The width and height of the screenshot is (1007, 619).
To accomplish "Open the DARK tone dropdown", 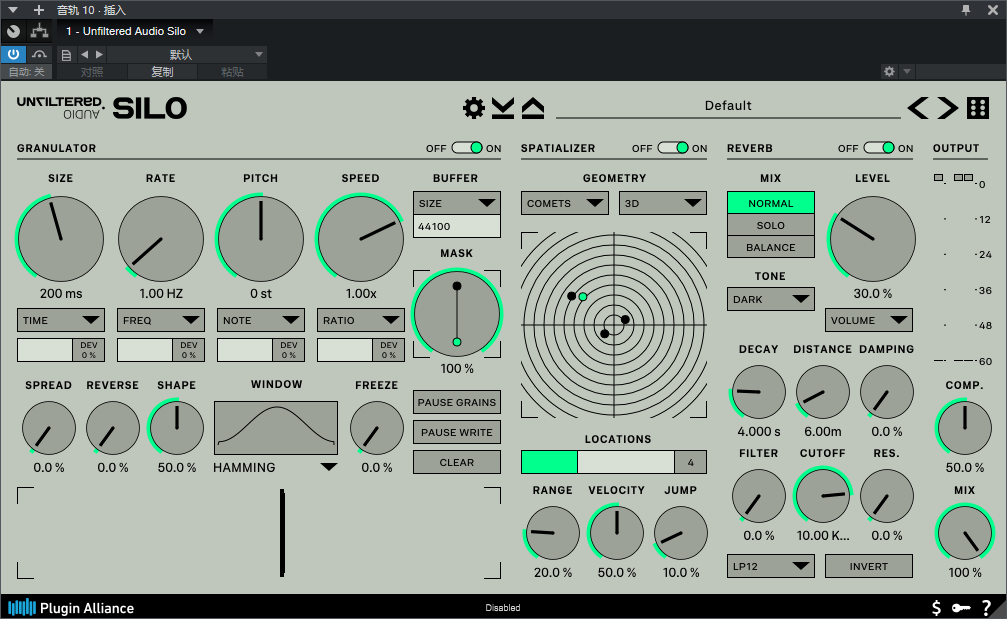I will coord(771,299).
